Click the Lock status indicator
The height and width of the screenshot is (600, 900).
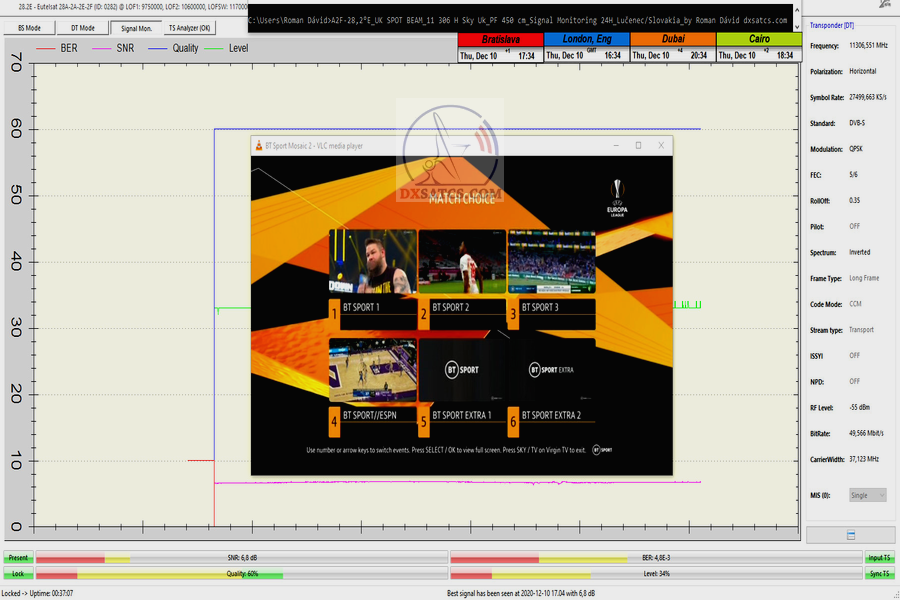(18, 574)
